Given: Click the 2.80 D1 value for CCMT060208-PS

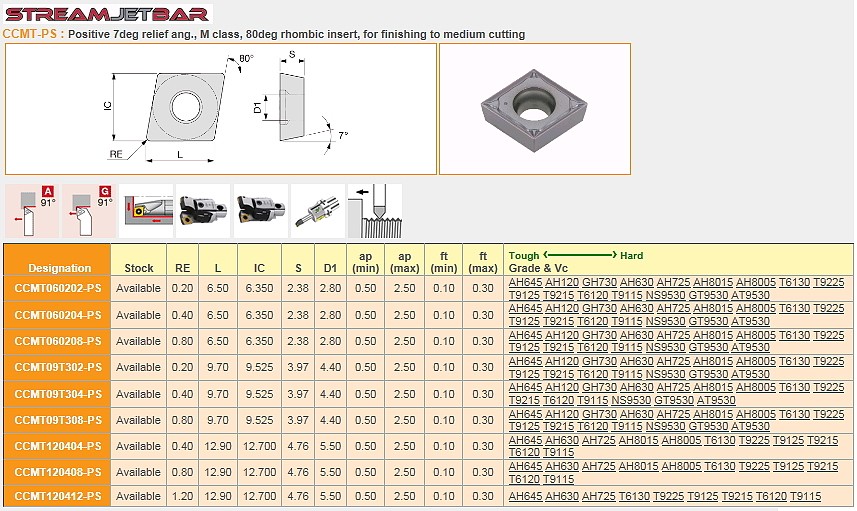Looking at the screenshot, I should coord(331,341).
